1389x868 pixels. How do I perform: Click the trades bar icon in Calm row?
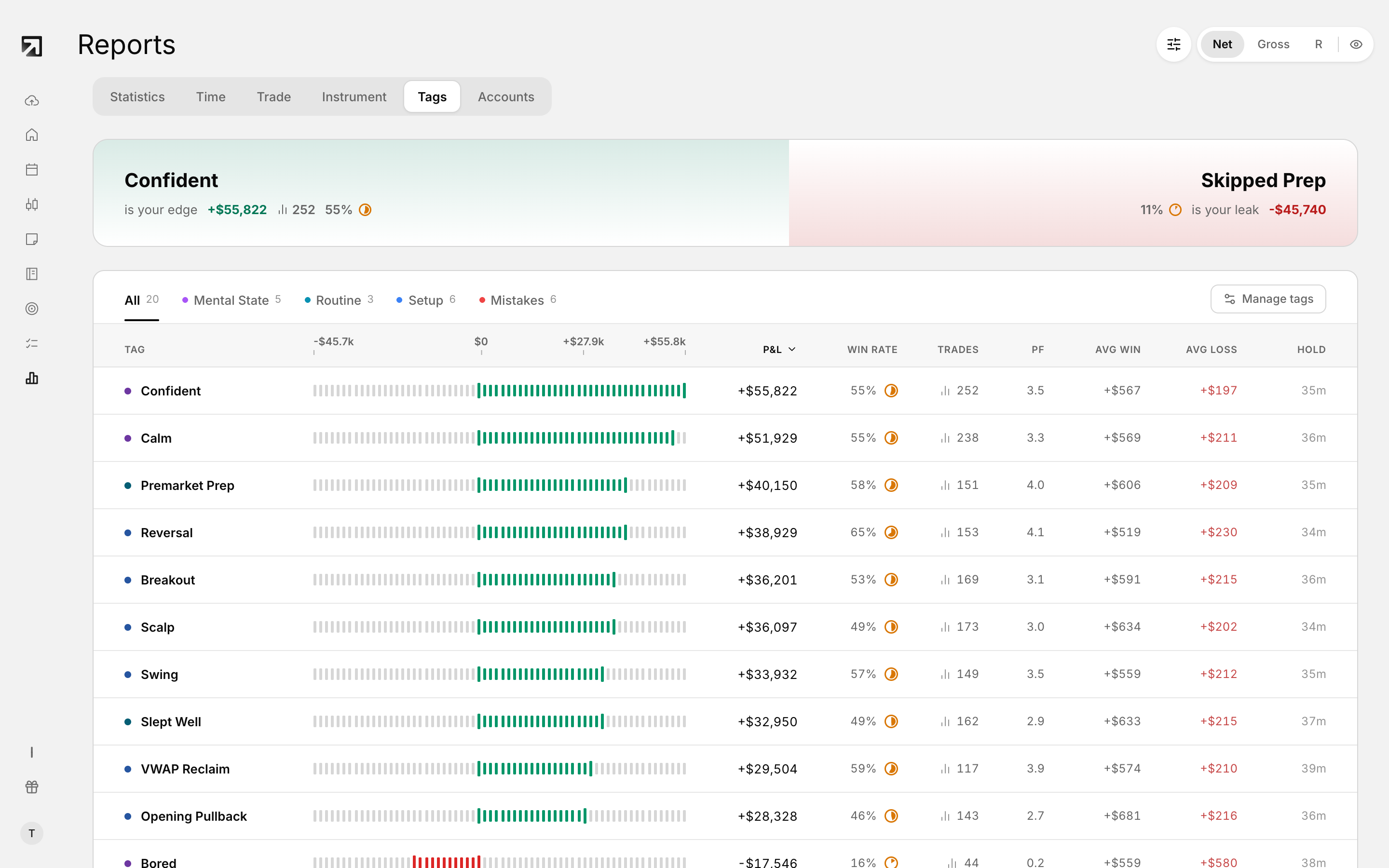pyautogui.click(x=945, y=438)
